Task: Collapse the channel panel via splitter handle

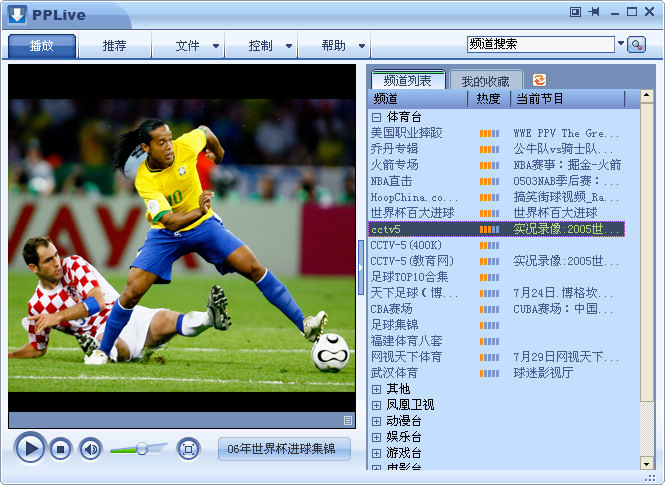Action: [361, 267]
